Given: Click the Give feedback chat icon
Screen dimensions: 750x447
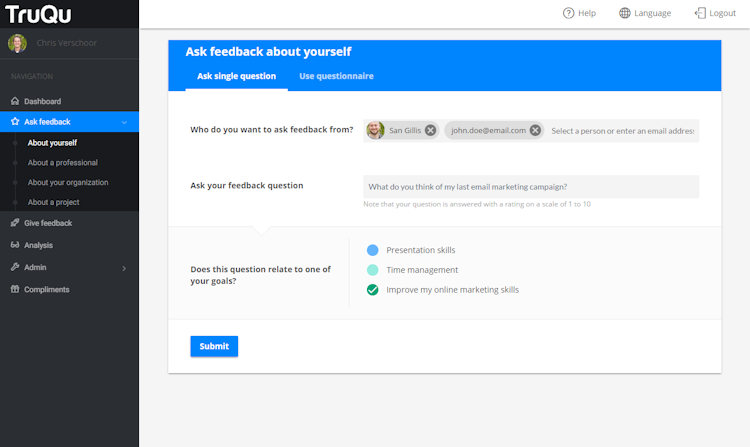Looking at the screenshot, I should coord(15,223).
